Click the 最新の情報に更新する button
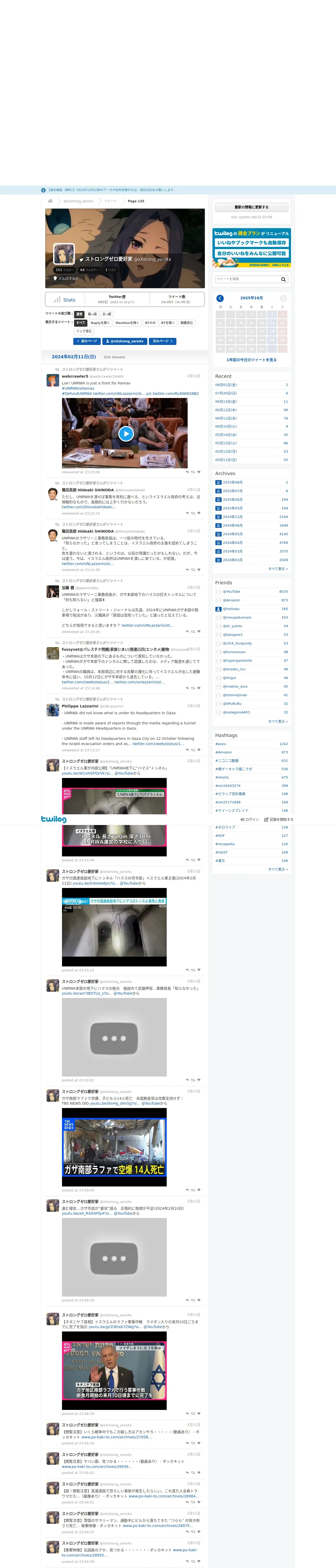The width and height of the screenshot is (336, 1568). coord(251,207)
